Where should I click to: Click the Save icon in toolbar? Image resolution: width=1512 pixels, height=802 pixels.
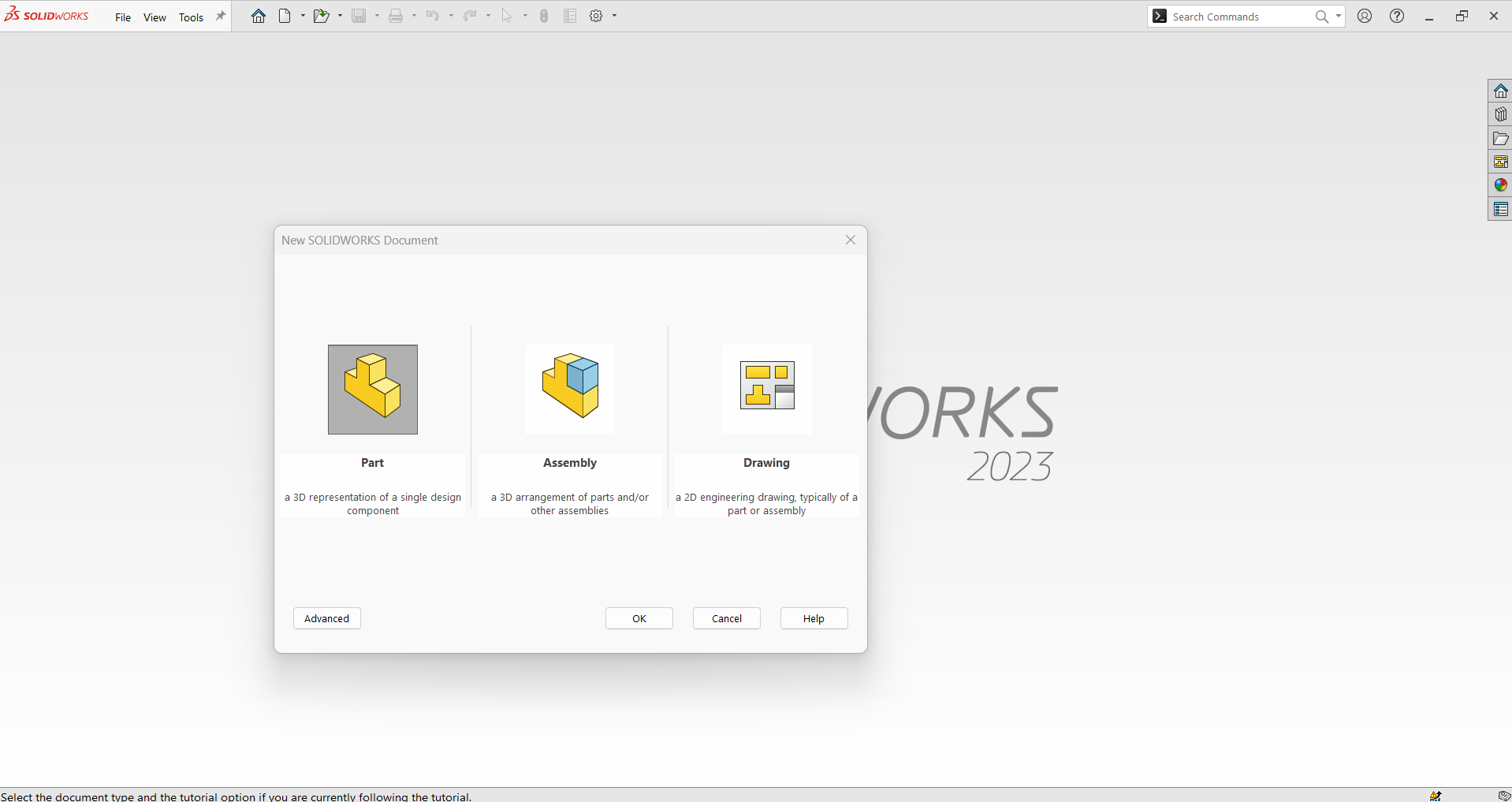click(359, 16)
